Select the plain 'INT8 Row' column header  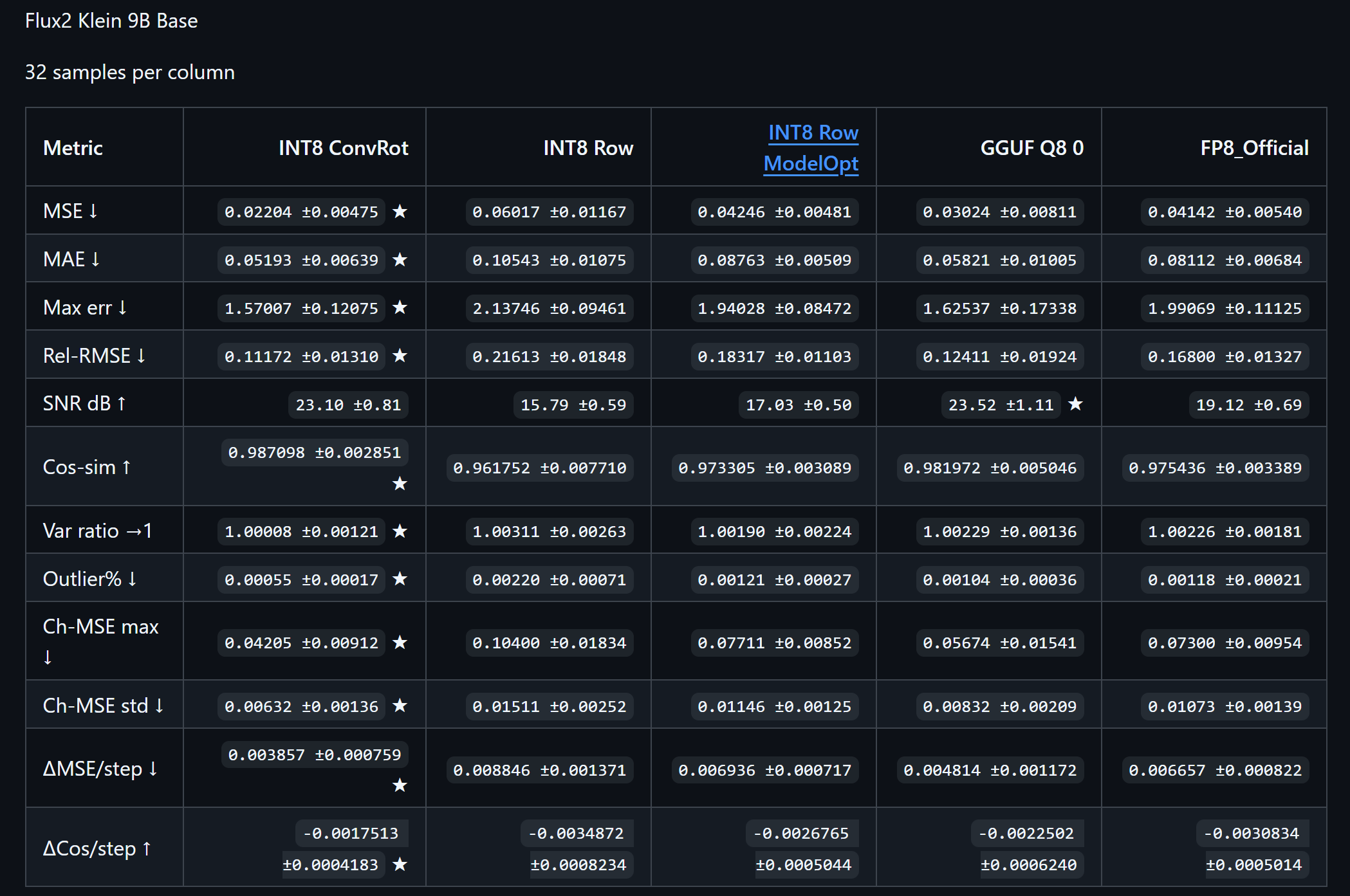[x=588, y=148]
